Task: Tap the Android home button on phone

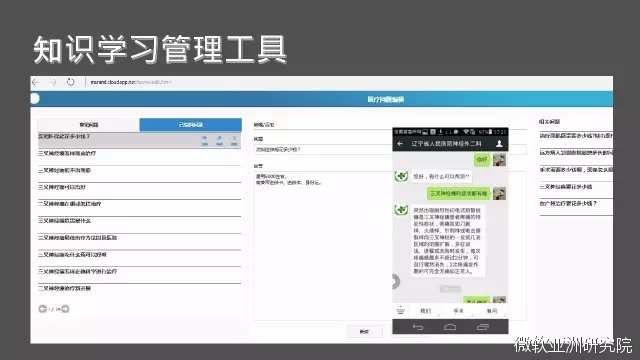Action: click(450, 327)
